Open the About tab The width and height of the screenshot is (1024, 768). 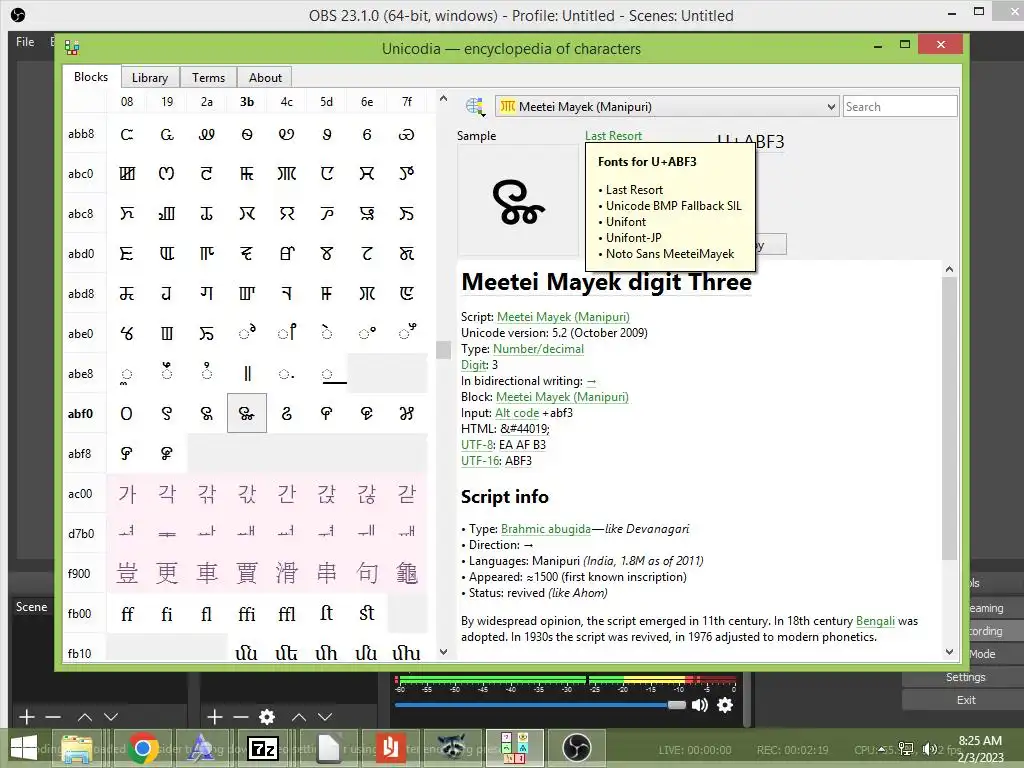[x=265, y=77]
